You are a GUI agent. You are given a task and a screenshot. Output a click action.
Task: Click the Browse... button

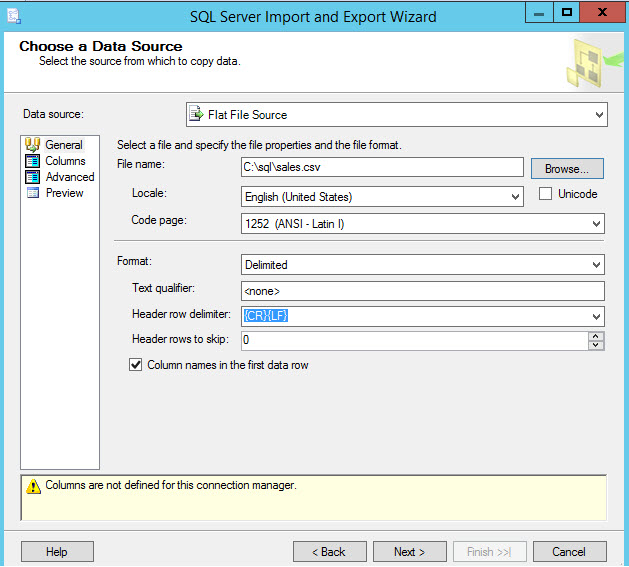point(567,169)
